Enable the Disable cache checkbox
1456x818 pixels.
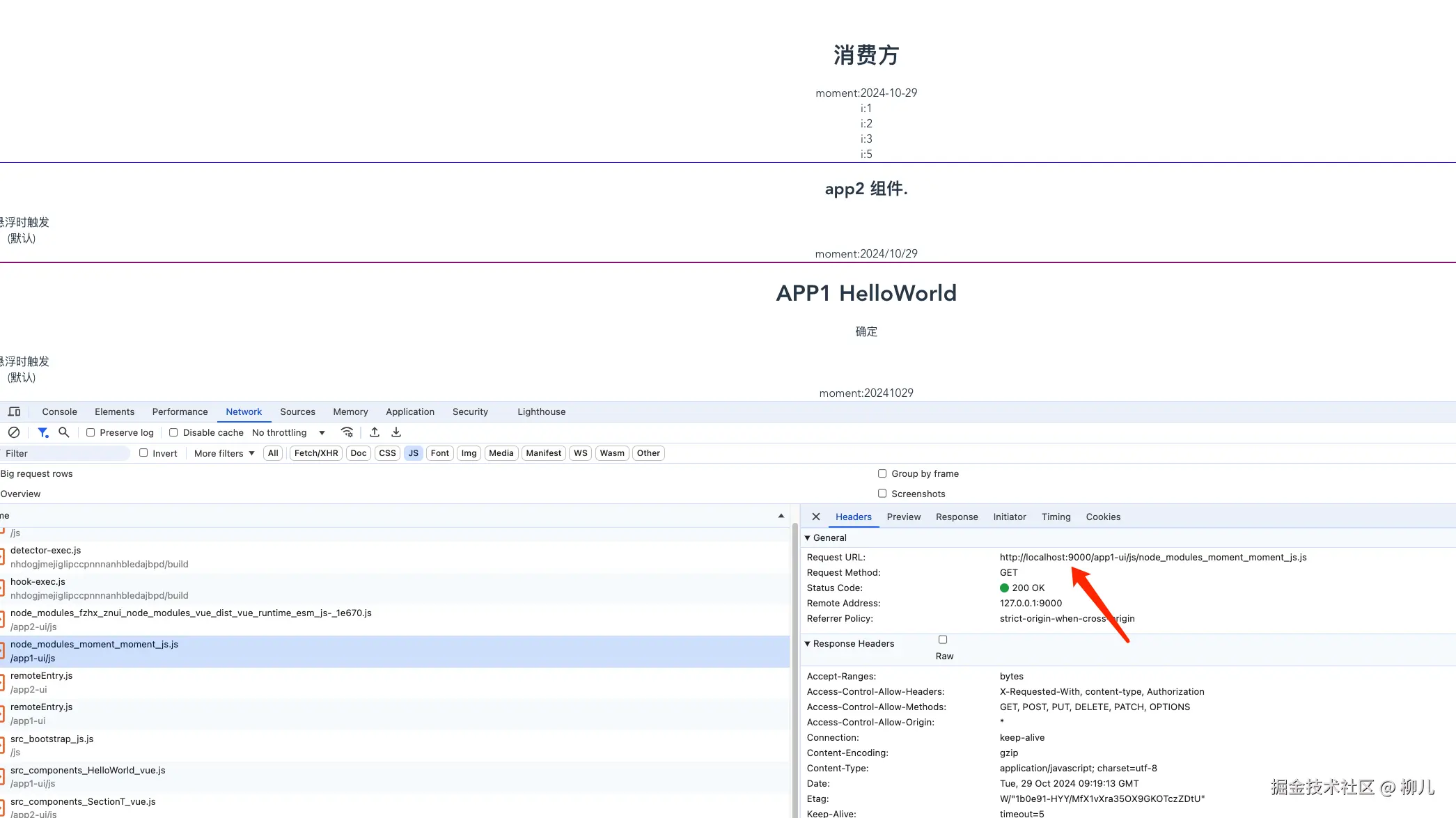click(x=173, y=432)
